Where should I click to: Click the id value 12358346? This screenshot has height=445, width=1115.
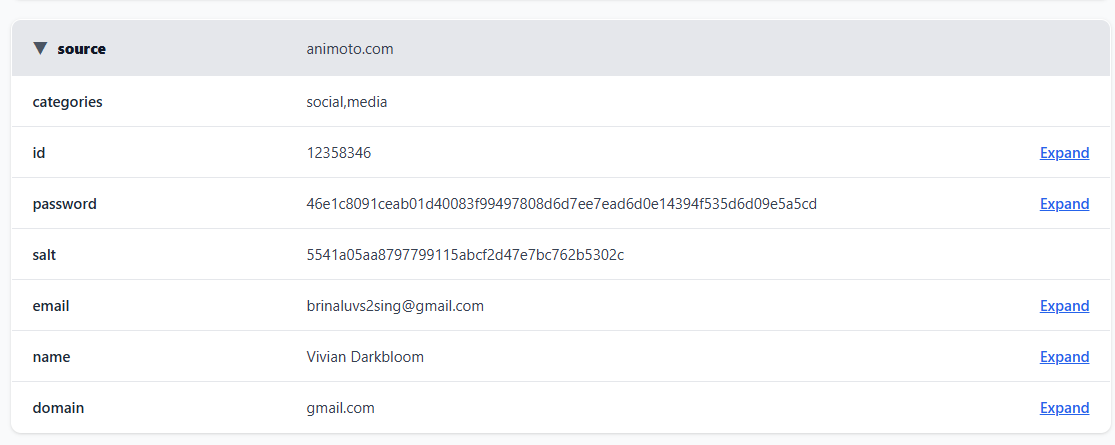coord(339,153)
